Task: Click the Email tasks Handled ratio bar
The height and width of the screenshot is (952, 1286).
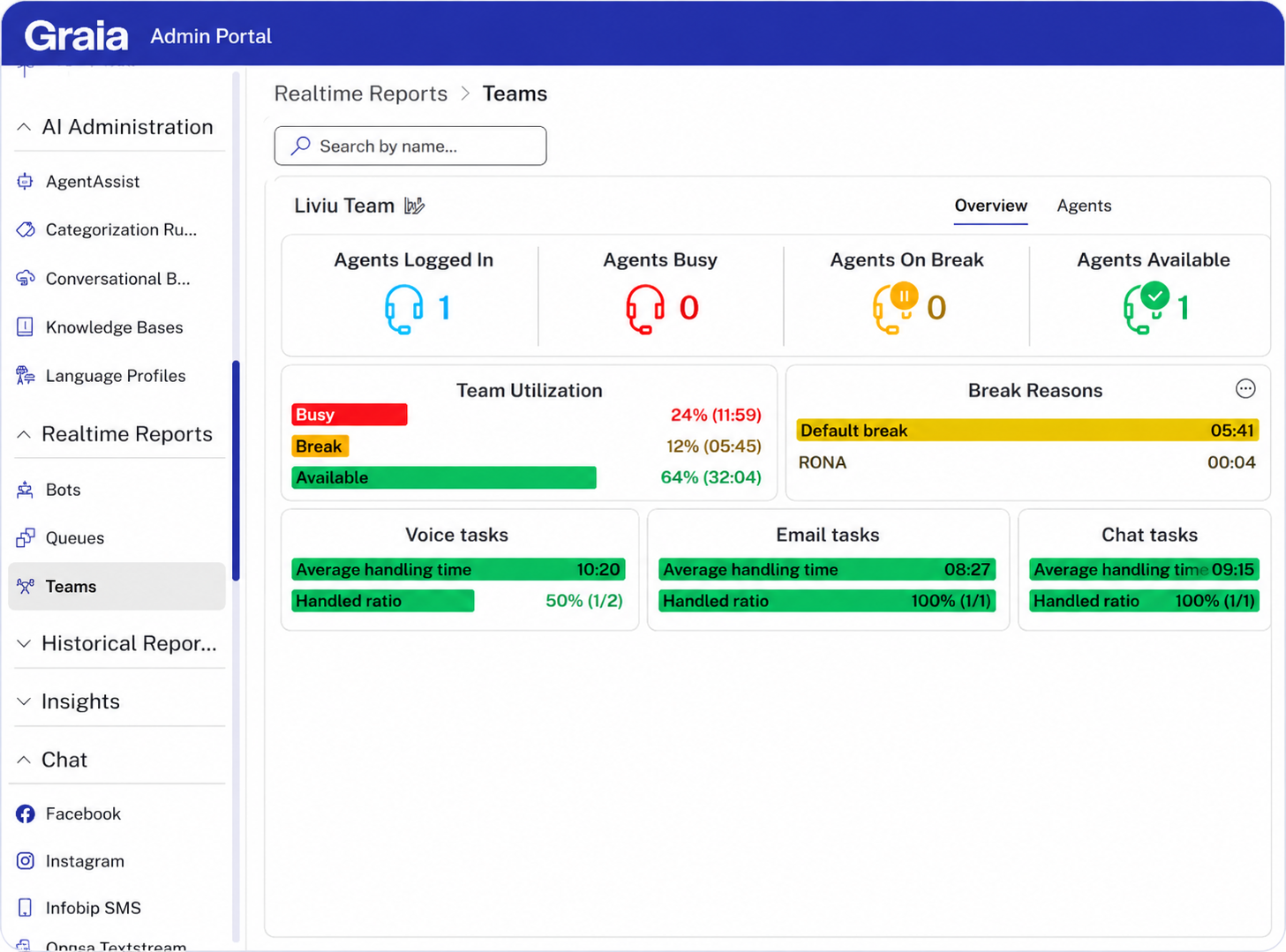Action: click(x=827, y=601)
